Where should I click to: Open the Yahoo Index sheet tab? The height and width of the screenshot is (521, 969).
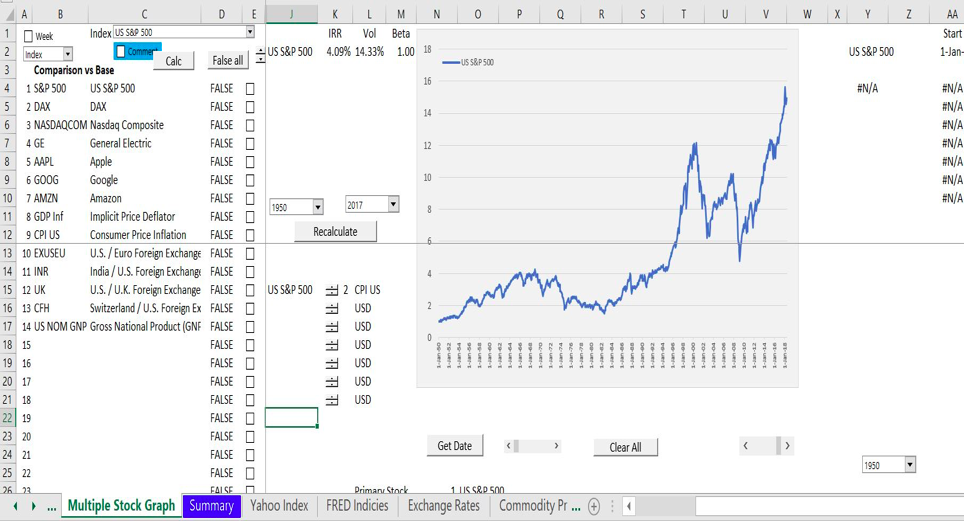279,506
